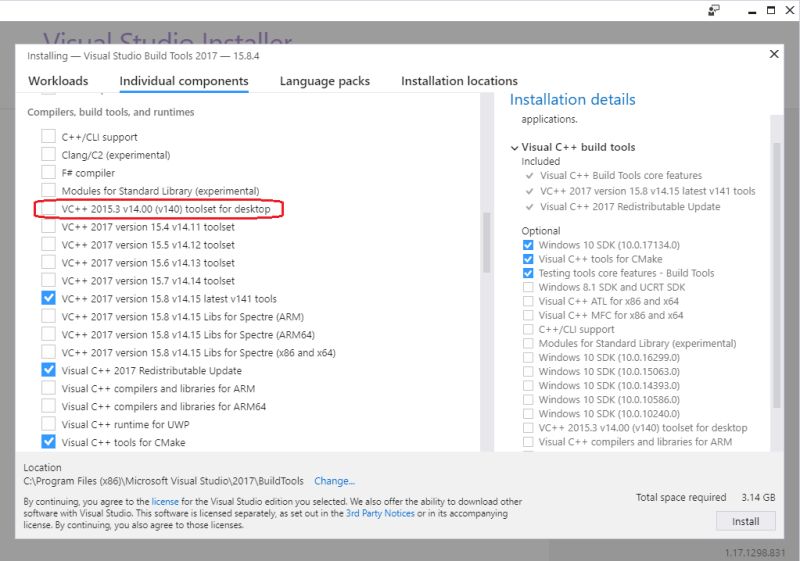Check C++/CLI support in Installation details
This screenshot has width=800, height=561.
pos(528,329)
